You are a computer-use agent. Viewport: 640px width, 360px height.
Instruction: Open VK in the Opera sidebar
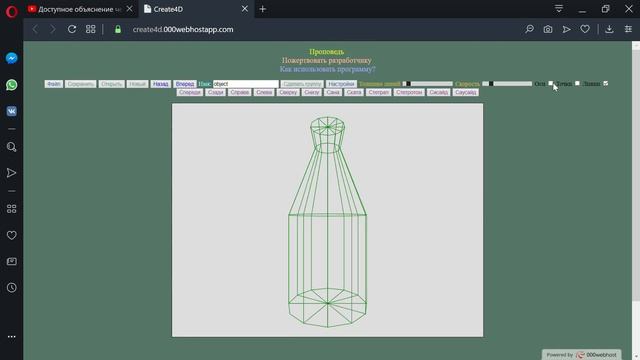tap(11, 111)
